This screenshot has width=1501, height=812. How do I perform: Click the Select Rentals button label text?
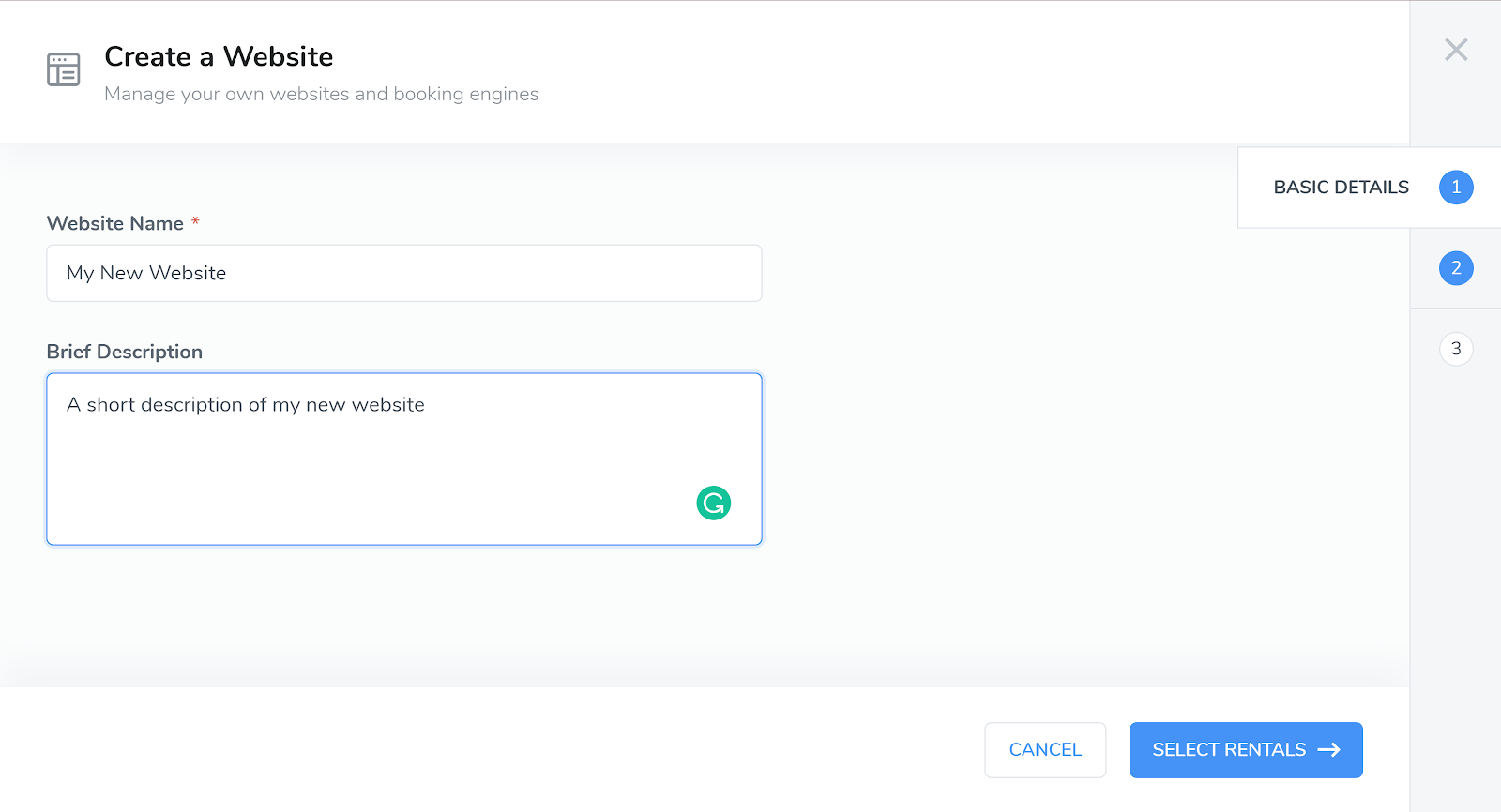1229,750
